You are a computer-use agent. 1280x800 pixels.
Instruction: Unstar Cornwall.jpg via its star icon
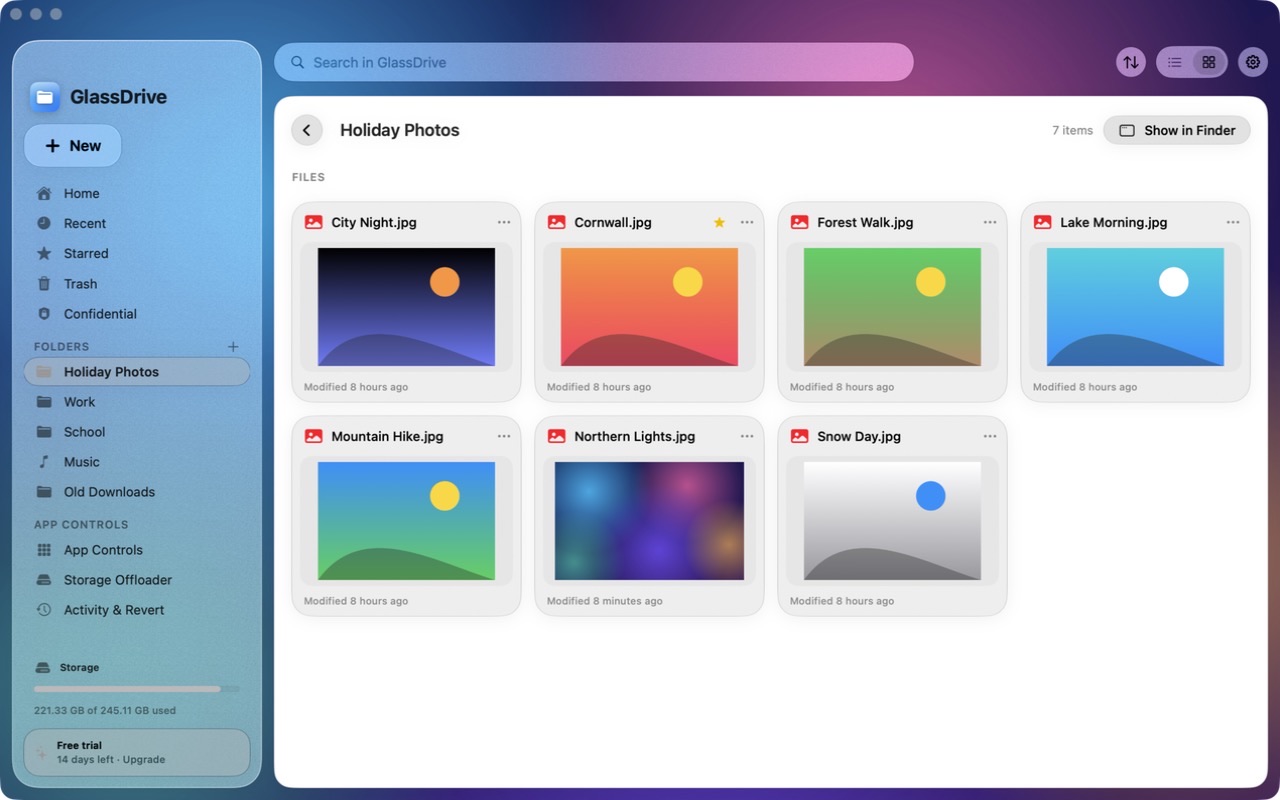pyautogui.click(x=719, y=223)
